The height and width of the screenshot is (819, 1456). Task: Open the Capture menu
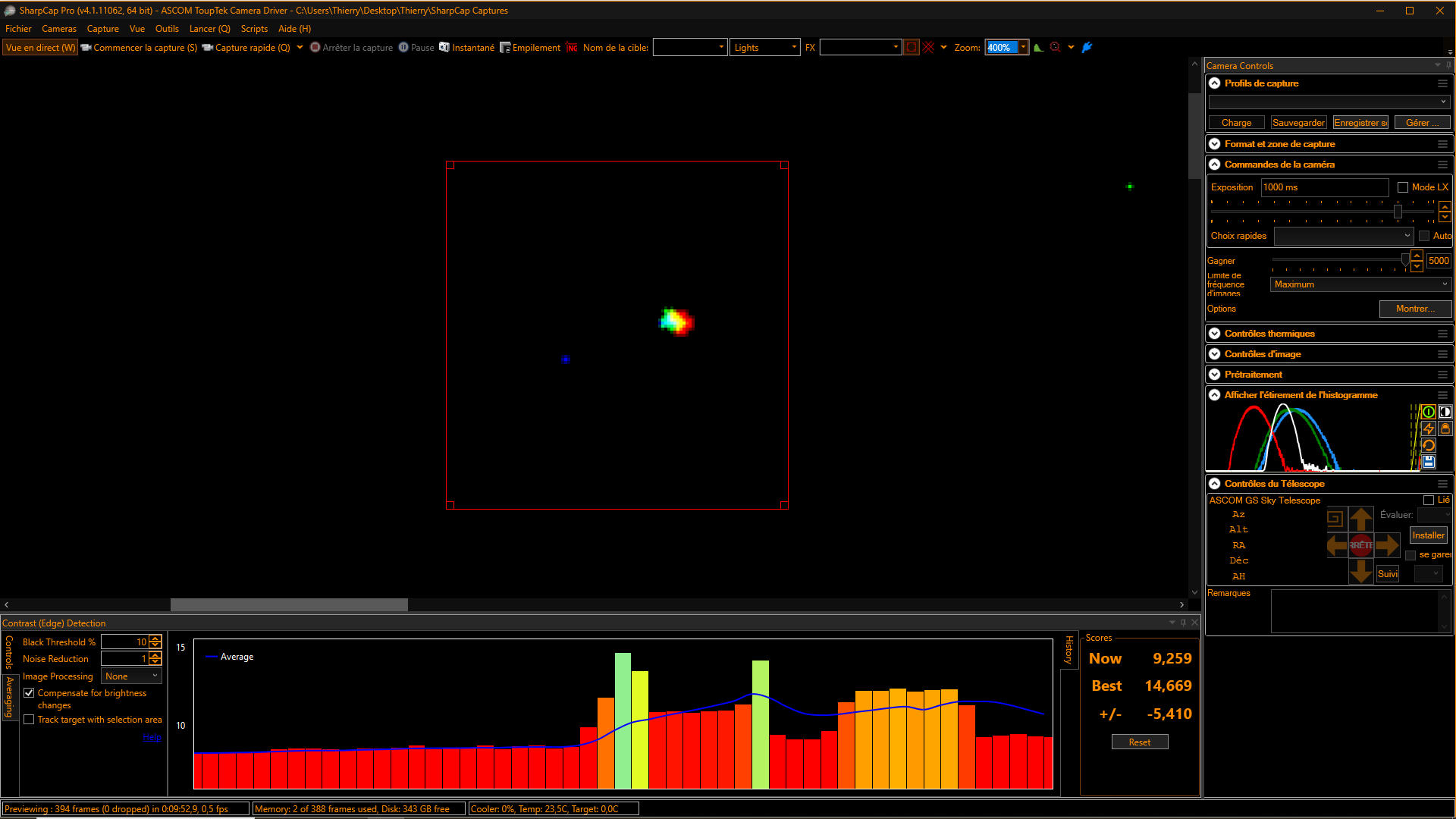102,29
